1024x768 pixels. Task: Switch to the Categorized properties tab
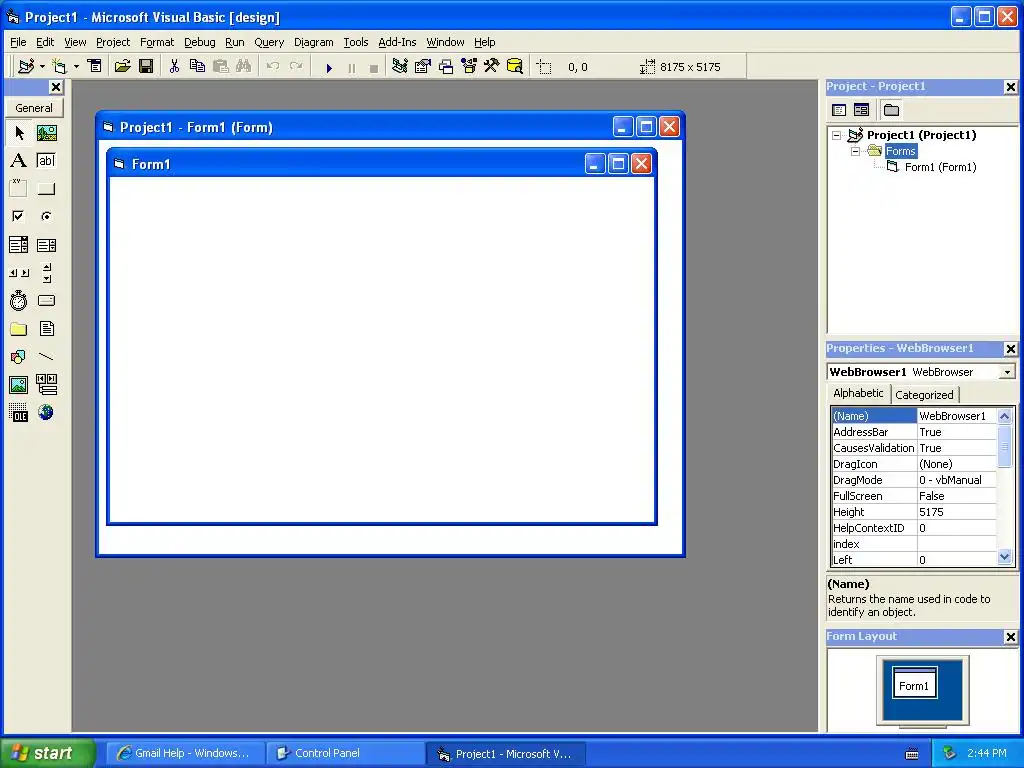tap(924, 394)
